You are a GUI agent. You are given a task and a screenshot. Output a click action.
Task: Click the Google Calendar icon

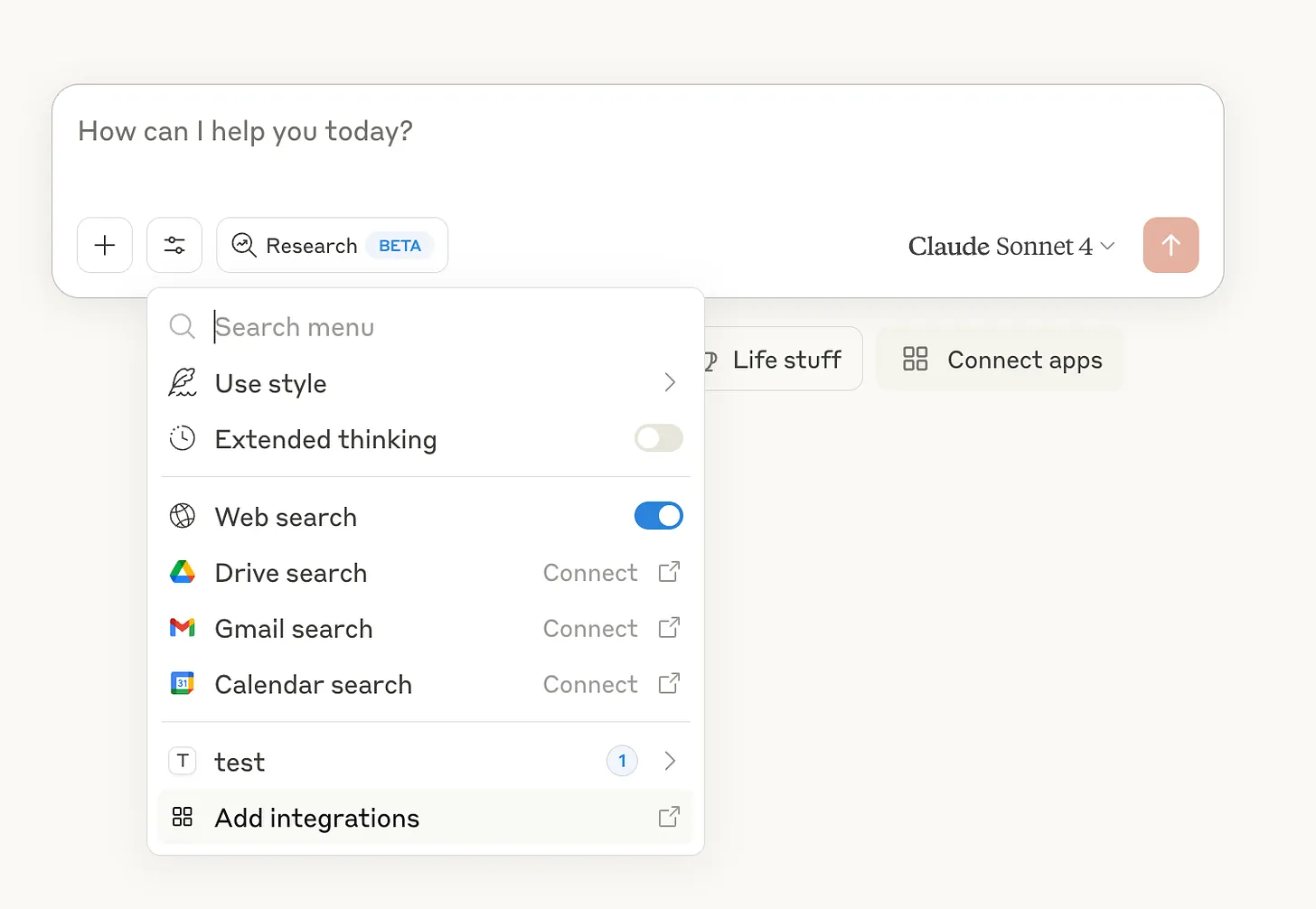(183, 683)
